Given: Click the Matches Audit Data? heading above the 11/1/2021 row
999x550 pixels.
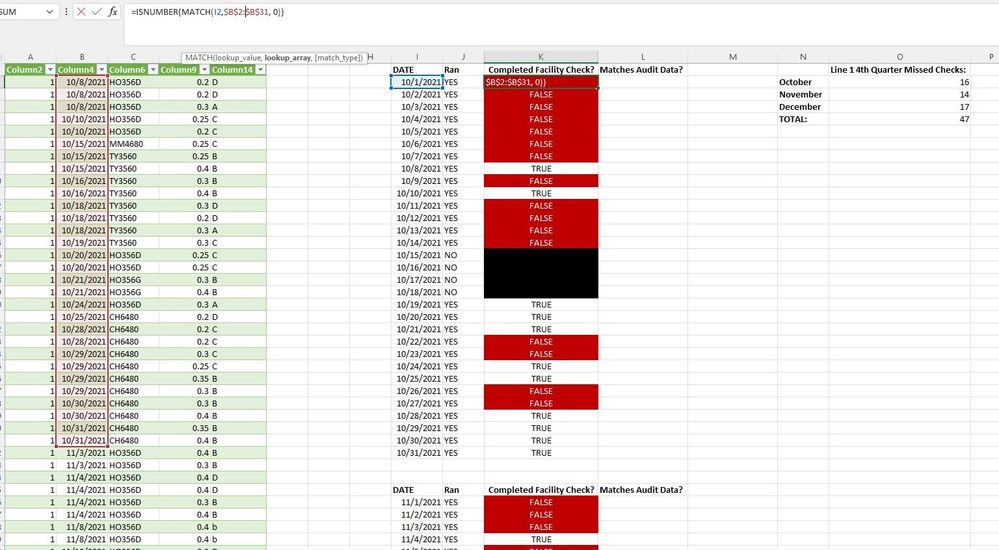Looking at the screenshot, I should pos(641,490).
